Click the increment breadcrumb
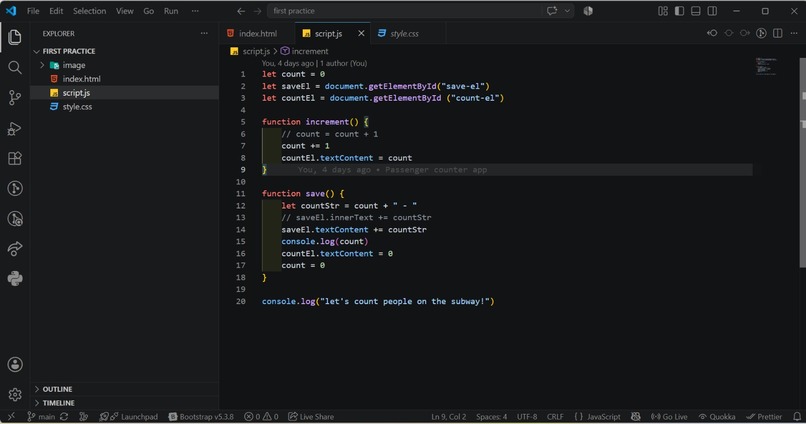 tap(304, 51)
